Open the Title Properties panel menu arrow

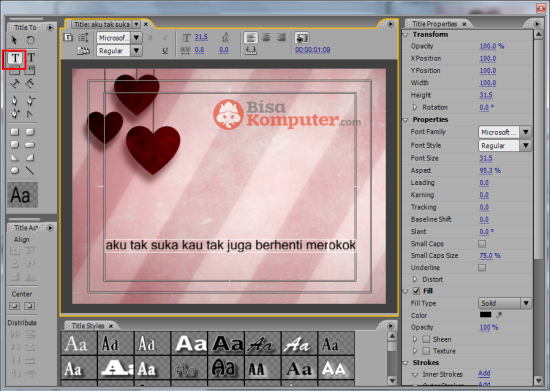tap(537, 24)
